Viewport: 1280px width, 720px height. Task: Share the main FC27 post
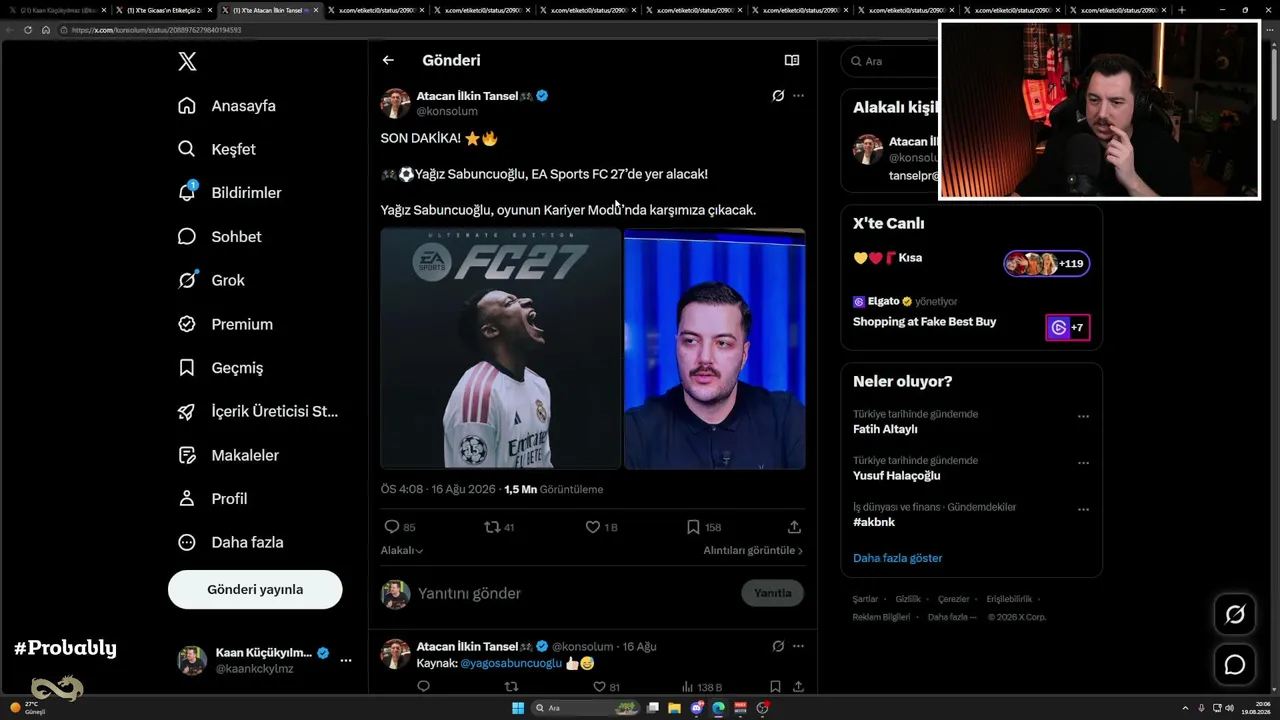point(795,527)
